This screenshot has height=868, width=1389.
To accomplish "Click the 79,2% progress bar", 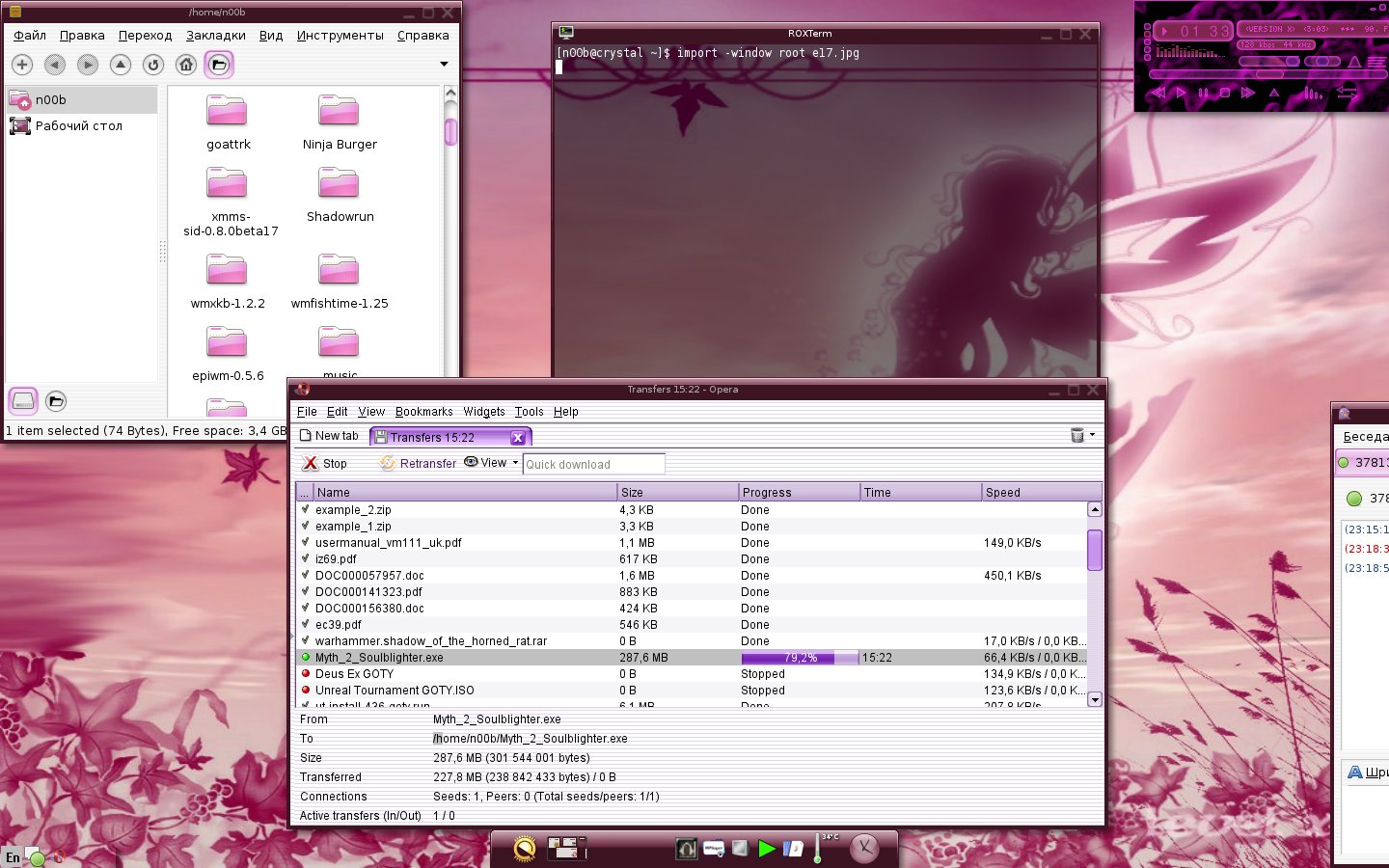I will coord(800,658).
